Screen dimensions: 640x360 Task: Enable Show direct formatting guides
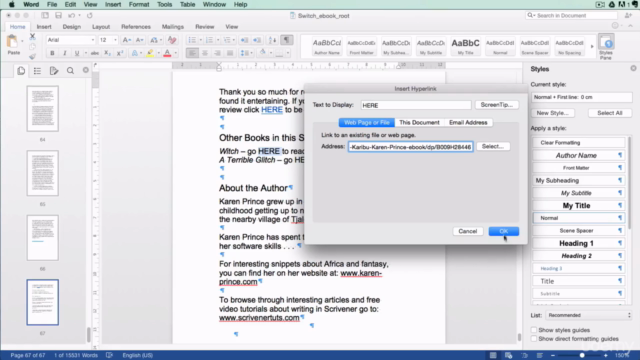(533, 339)
